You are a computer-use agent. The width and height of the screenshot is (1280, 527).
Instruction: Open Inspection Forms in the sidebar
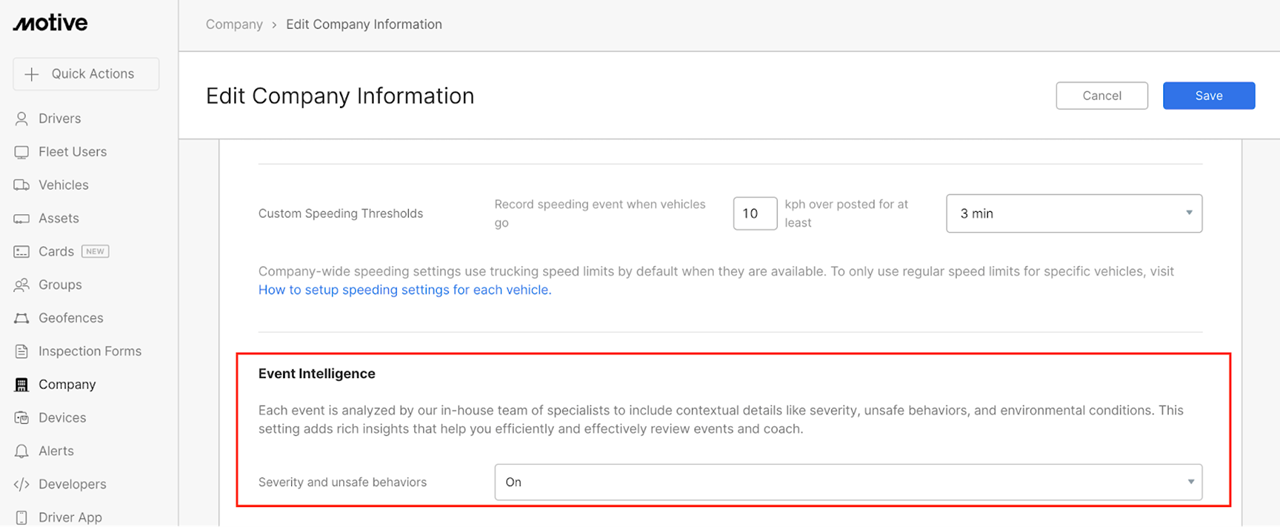90,351
